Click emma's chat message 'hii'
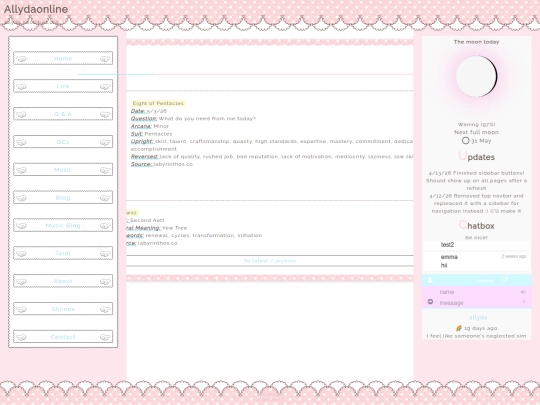This screenshot has width=540, height=405. click(444, 265)
